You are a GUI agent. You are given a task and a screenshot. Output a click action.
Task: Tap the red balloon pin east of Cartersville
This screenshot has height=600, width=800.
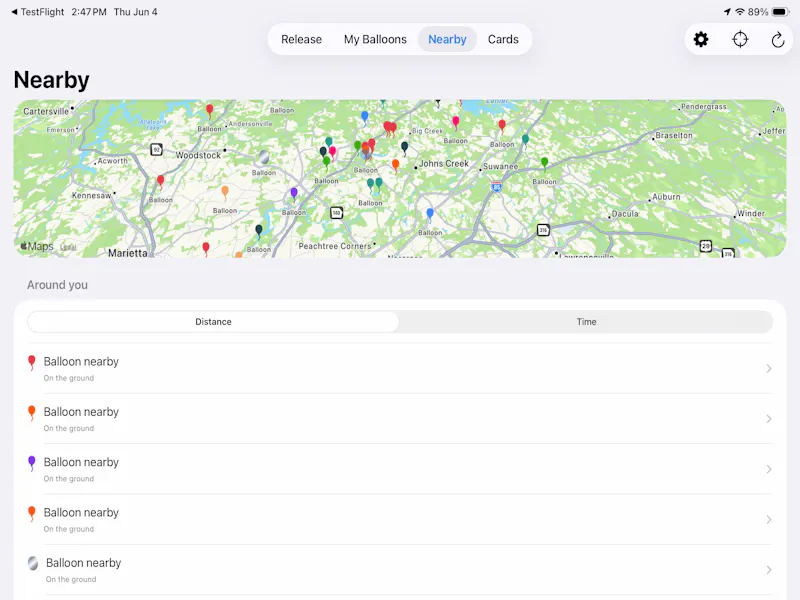209,111
